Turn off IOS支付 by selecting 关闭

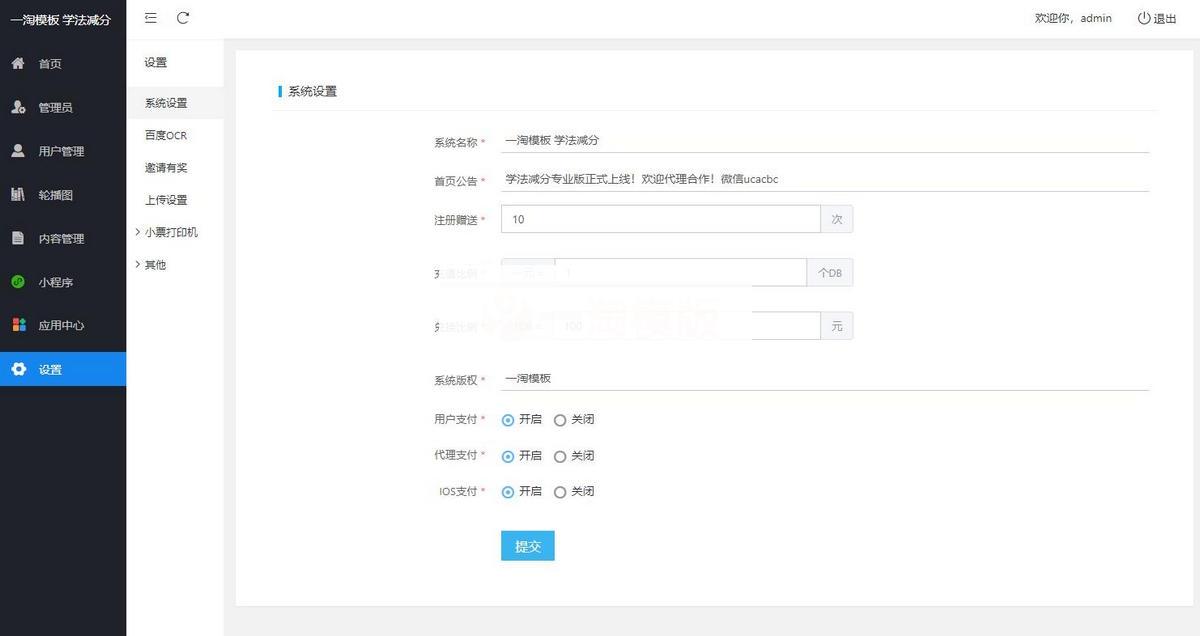[x=560, y=491]
